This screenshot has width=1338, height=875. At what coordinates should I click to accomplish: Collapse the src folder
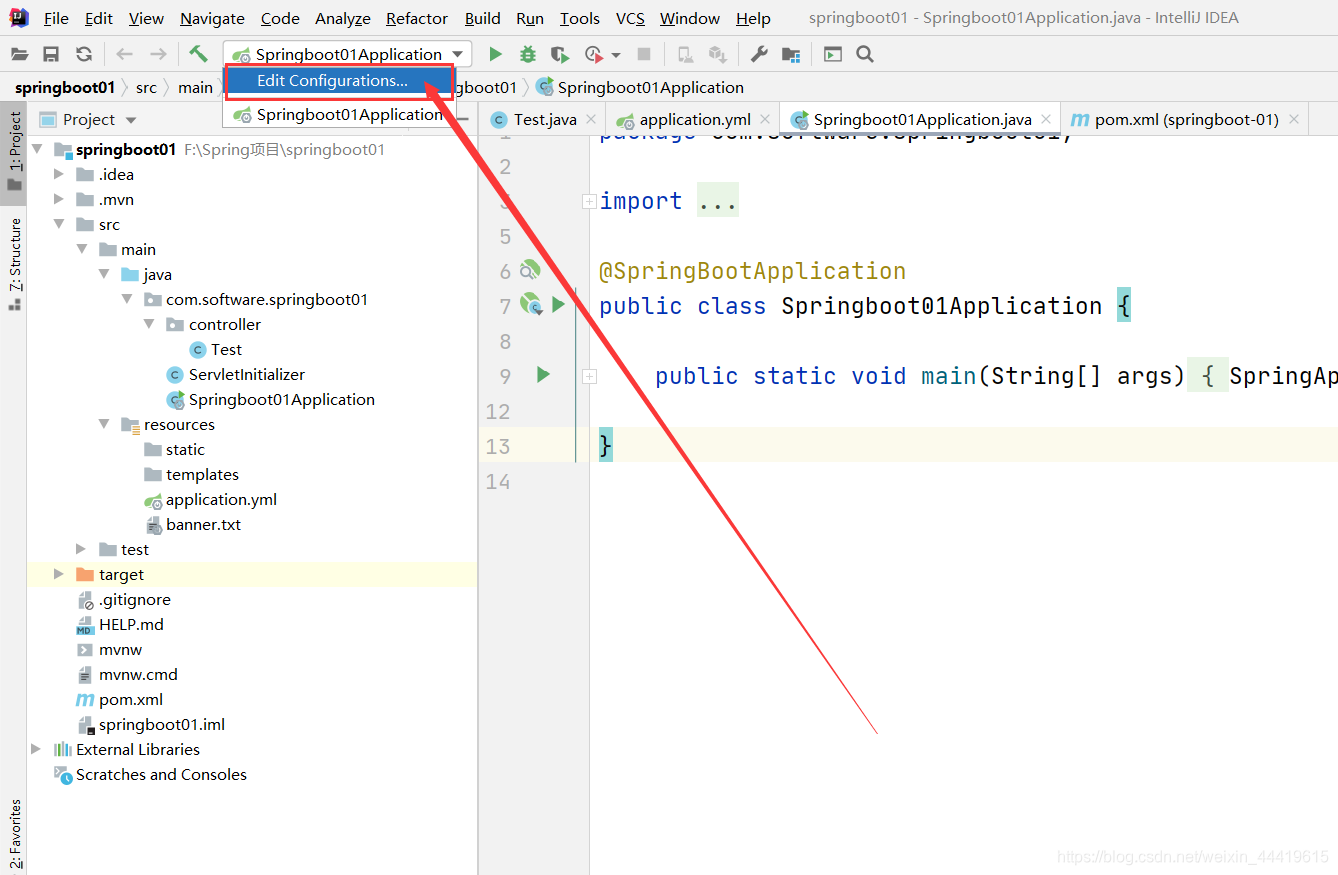point(59,224)
